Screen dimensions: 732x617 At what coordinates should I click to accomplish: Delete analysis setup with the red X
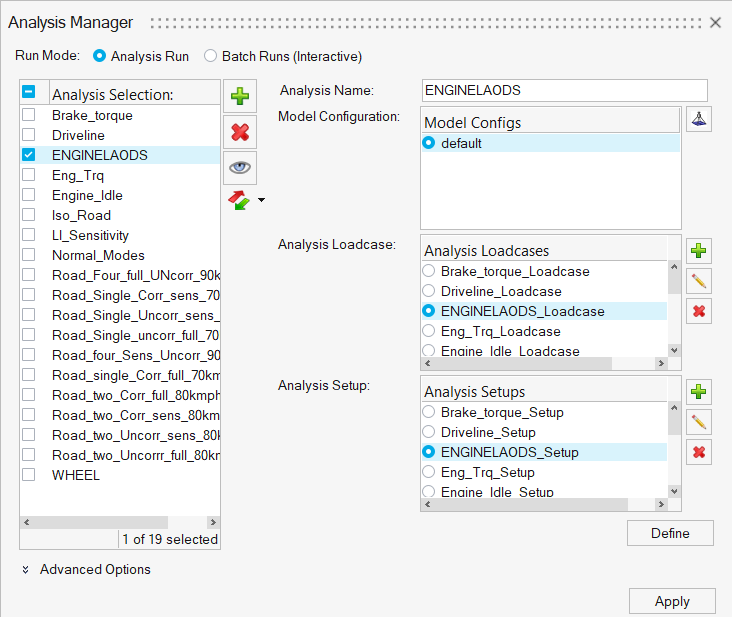point(699,452)
